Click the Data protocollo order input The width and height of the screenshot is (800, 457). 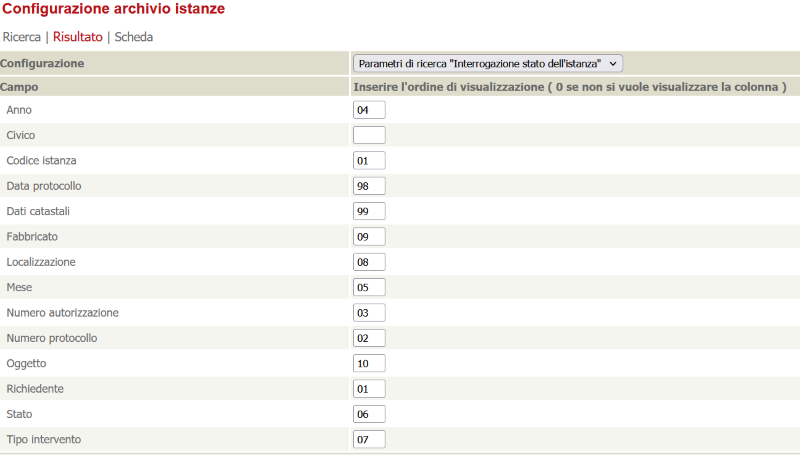tap(369, 186)
